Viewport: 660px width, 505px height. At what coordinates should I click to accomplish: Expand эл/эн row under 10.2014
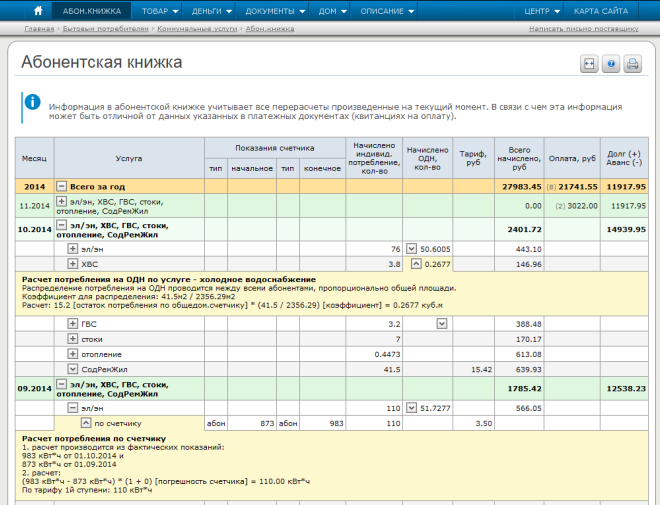pyautogui.click(x=73, y=249)
